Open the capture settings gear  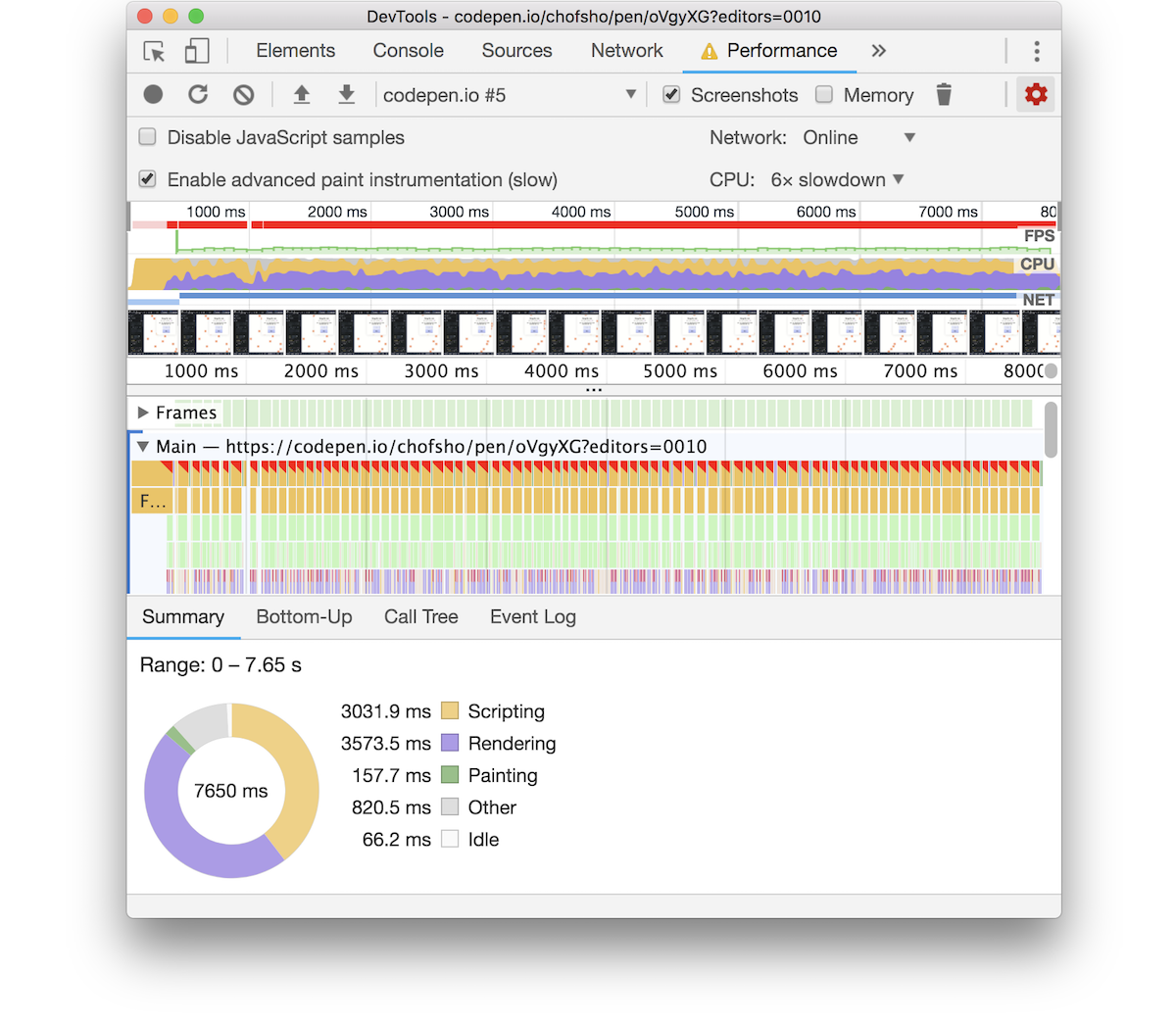tap(1036, 94)
